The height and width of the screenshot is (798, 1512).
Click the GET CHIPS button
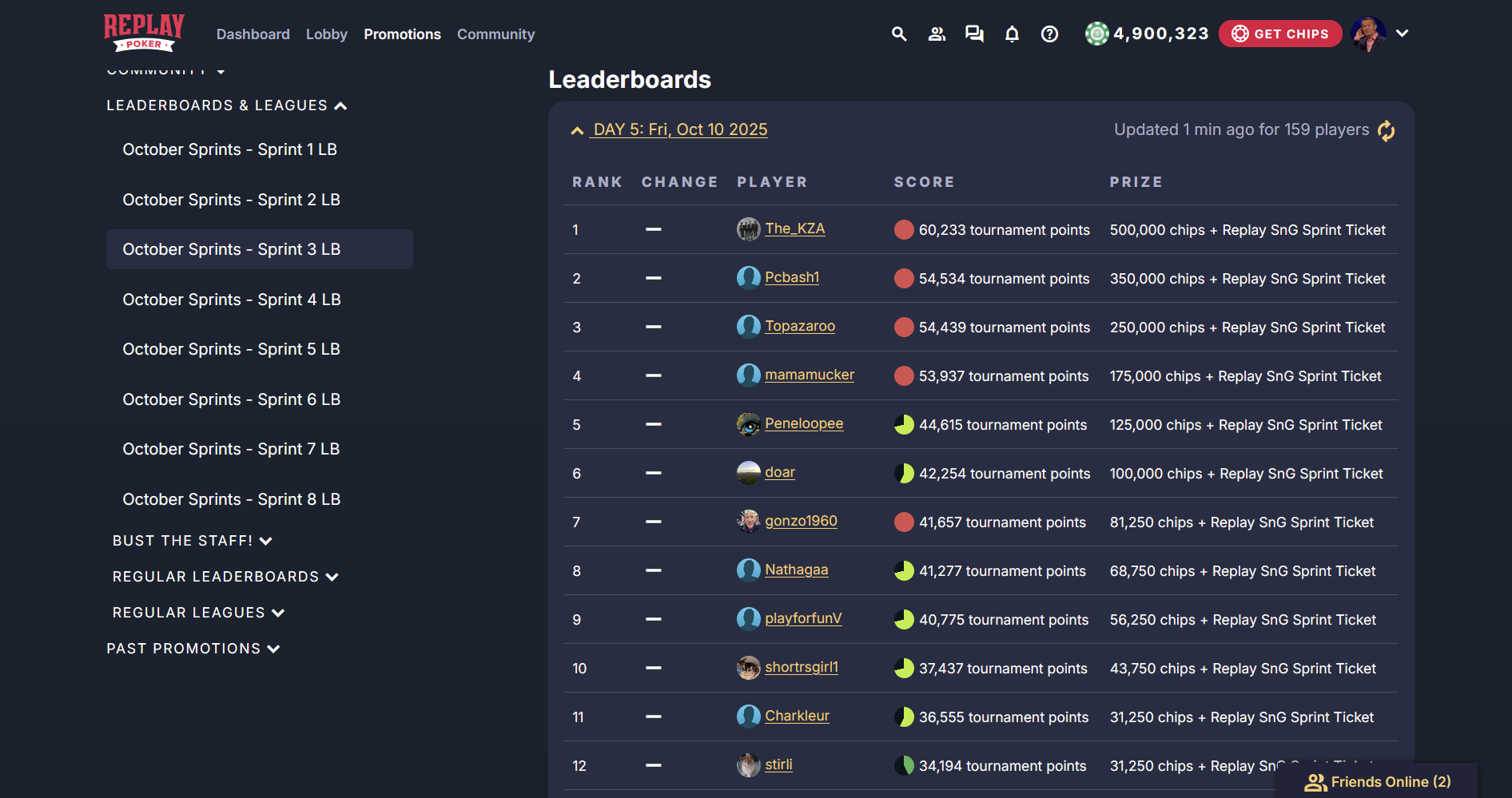(x=1280, y=34)
